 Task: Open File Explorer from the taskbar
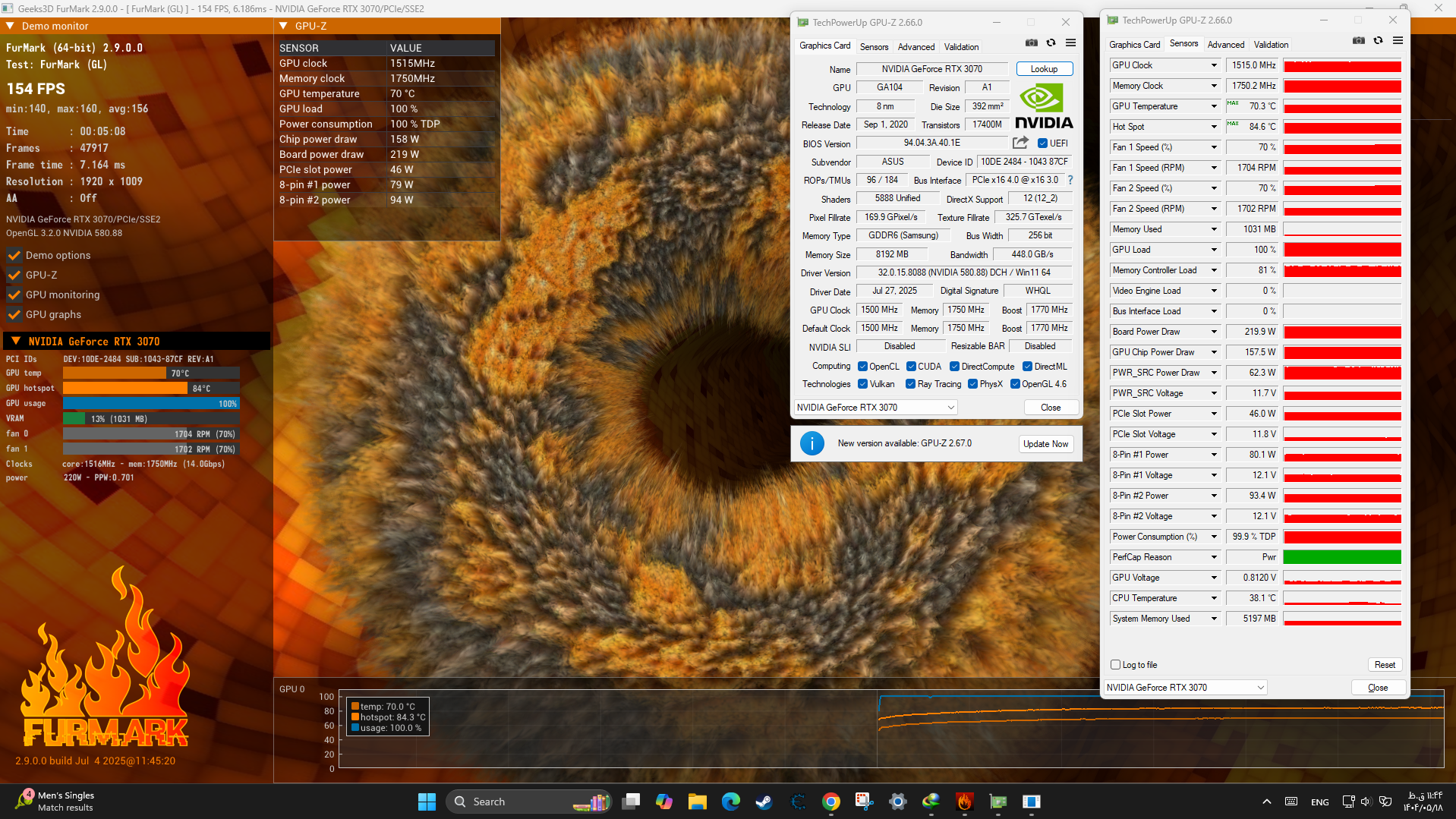pos(698,802)
